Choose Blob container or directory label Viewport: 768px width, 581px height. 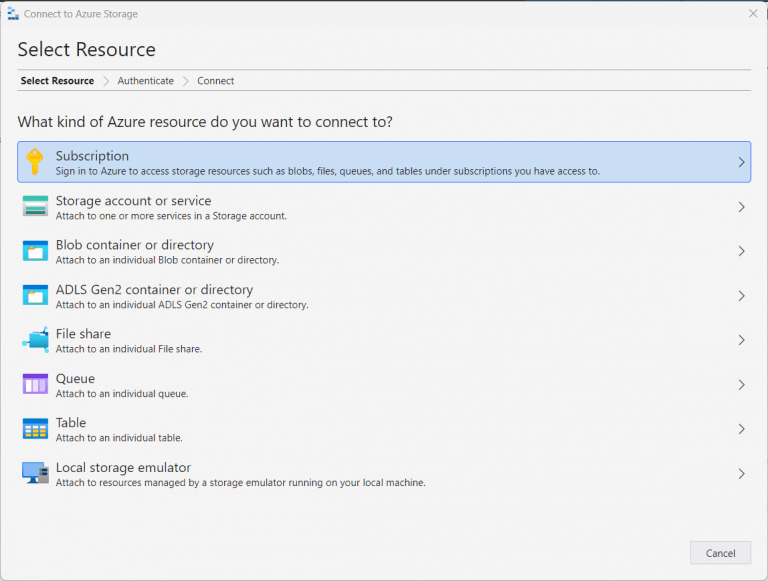point(134,245)
